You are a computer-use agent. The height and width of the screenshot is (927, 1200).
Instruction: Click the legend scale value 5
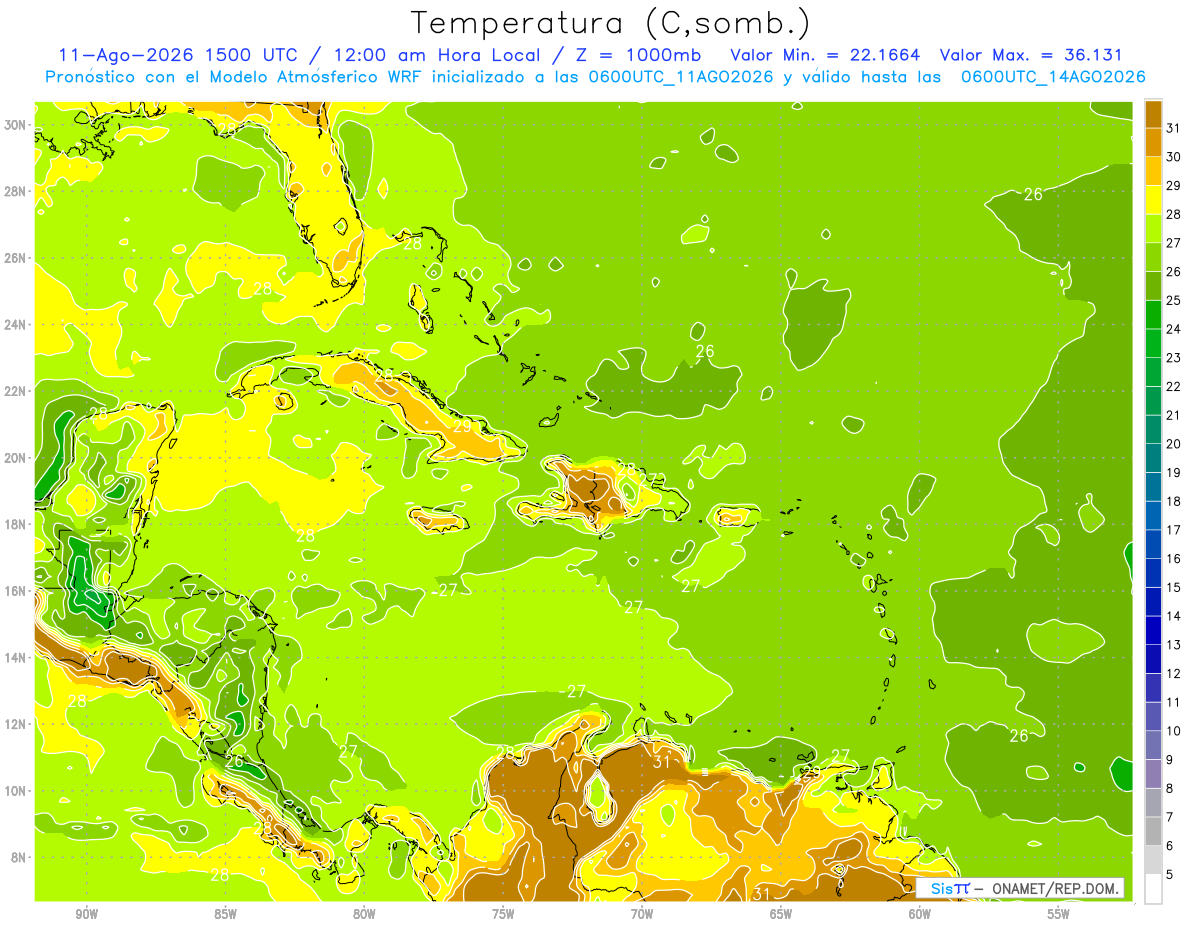tap(1169, 874)
